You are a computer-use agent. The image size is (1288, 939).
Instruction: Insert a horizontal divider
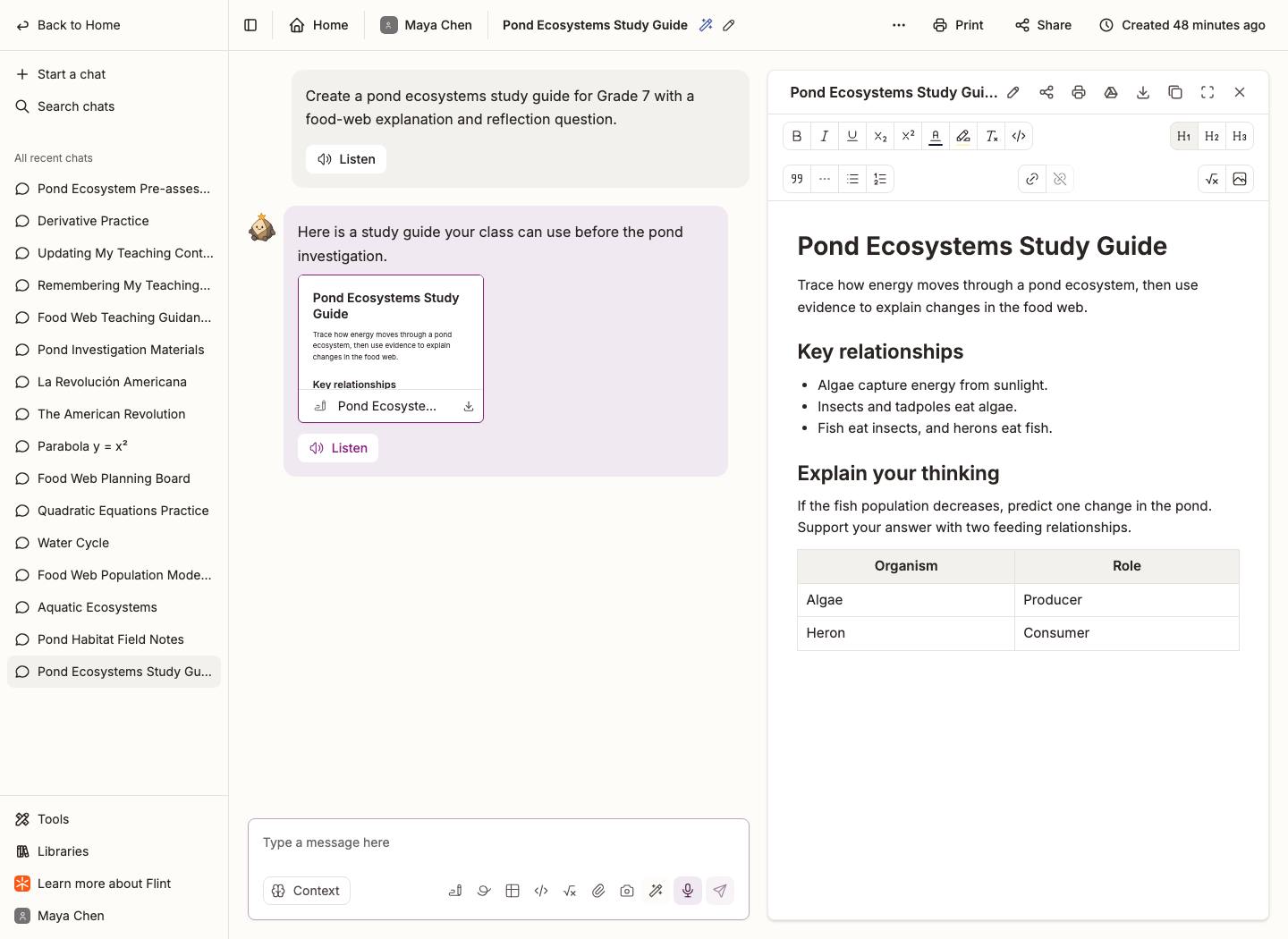pyautogui.click(x=825, y=179)
